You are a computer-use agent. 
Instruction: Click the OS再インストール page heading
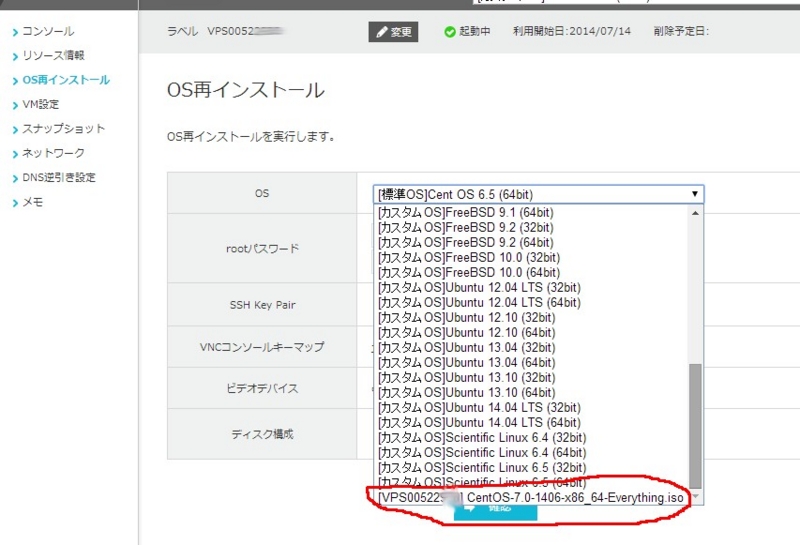point(246,90)
